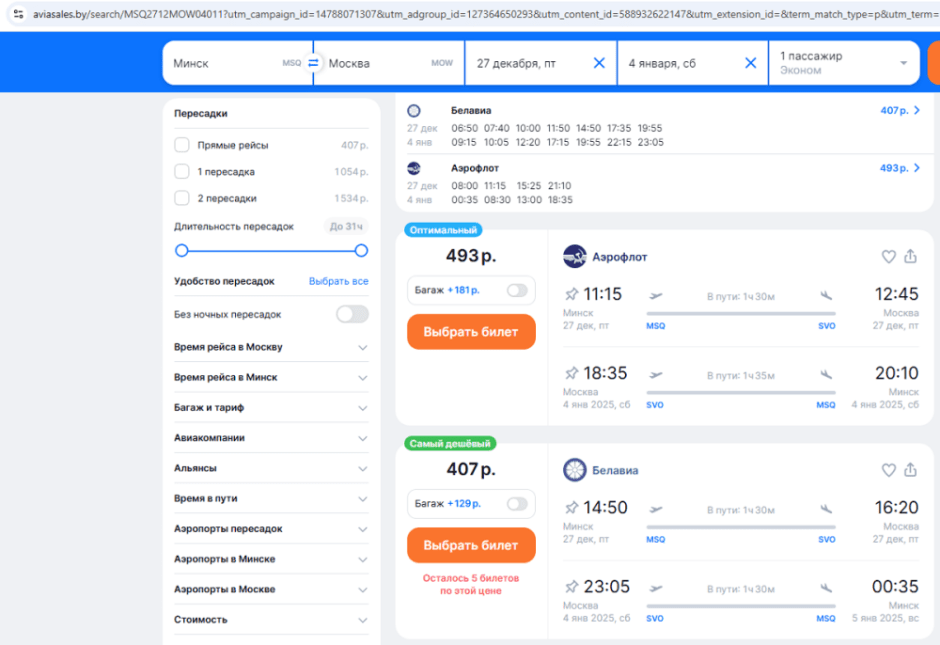
Task: Open sharing options for the Аэрофлот ticket
Action: 910,256
